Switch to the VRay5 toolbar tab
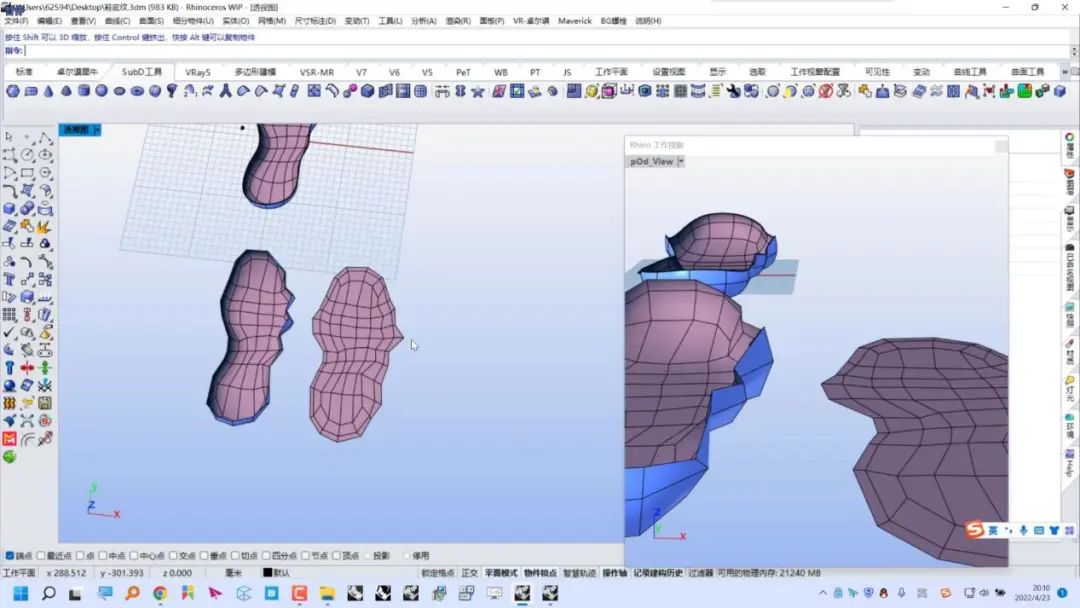 click(198, 72)
